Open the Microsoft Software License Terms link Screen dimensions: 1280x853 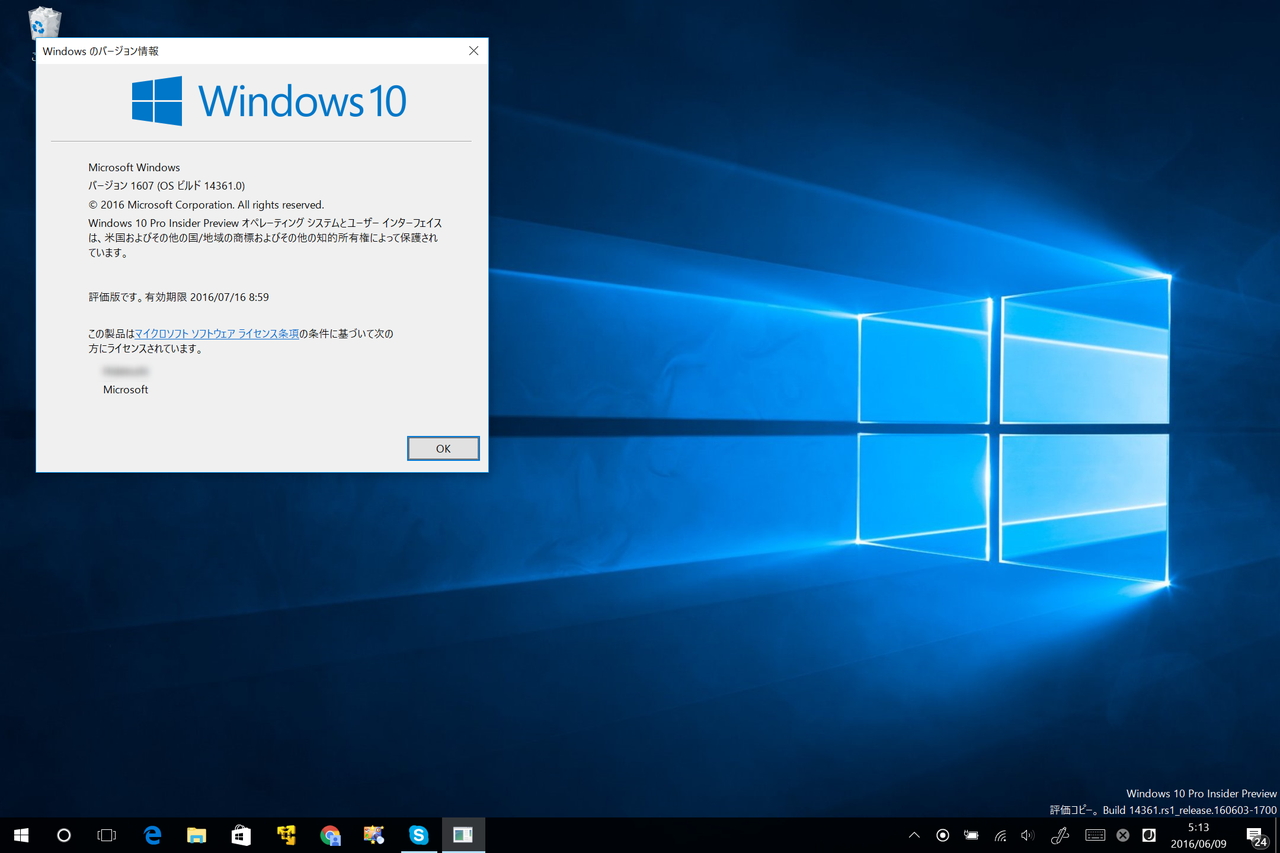click(x=217, y=334)
